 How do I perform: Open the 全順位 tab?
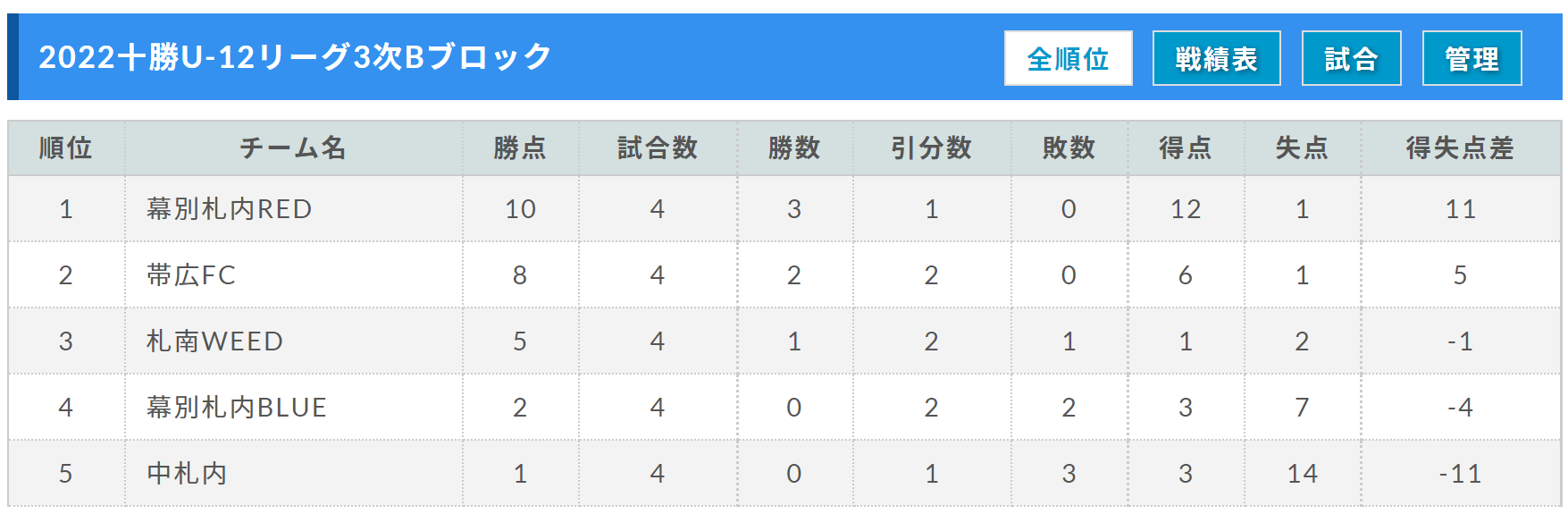[1068, 58]
